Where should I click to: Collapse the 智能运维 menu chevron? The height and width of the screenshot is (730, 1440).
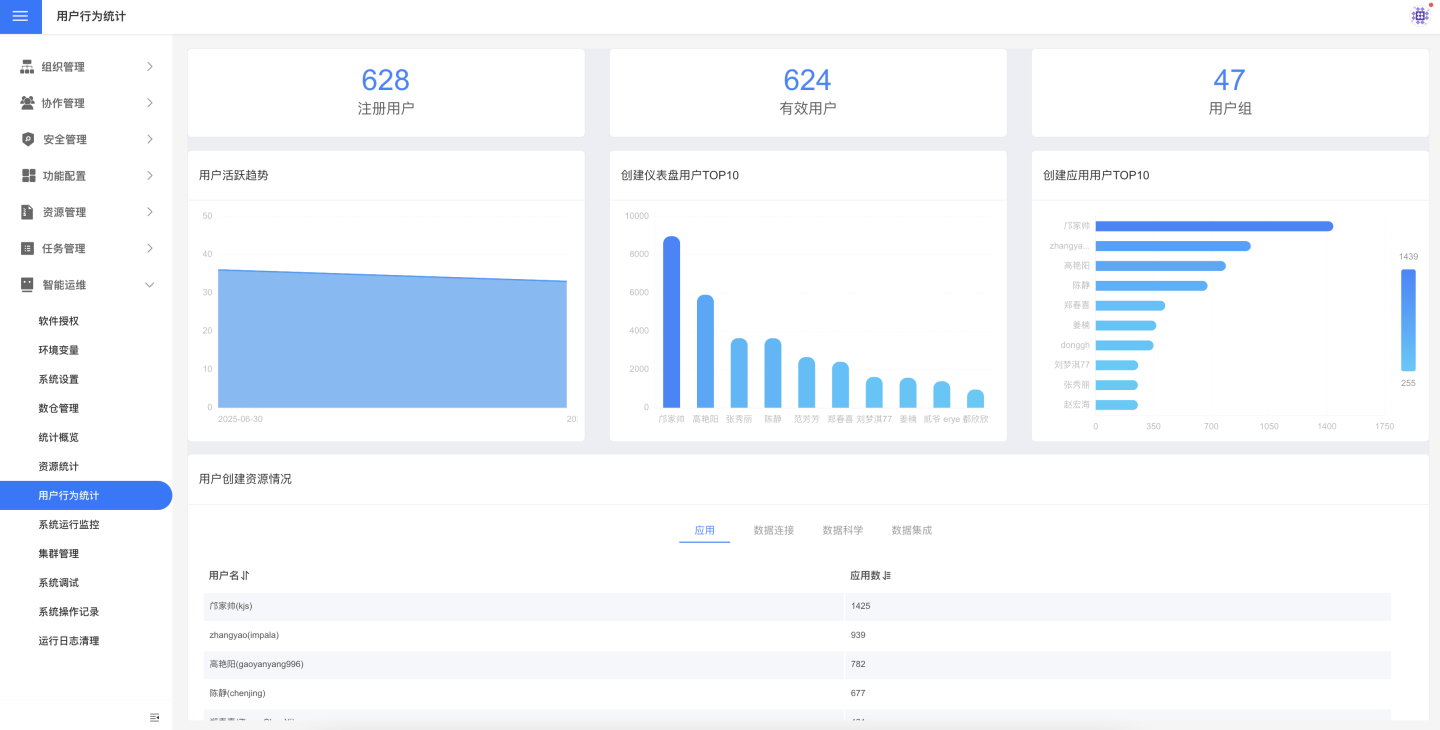[150, 285]
